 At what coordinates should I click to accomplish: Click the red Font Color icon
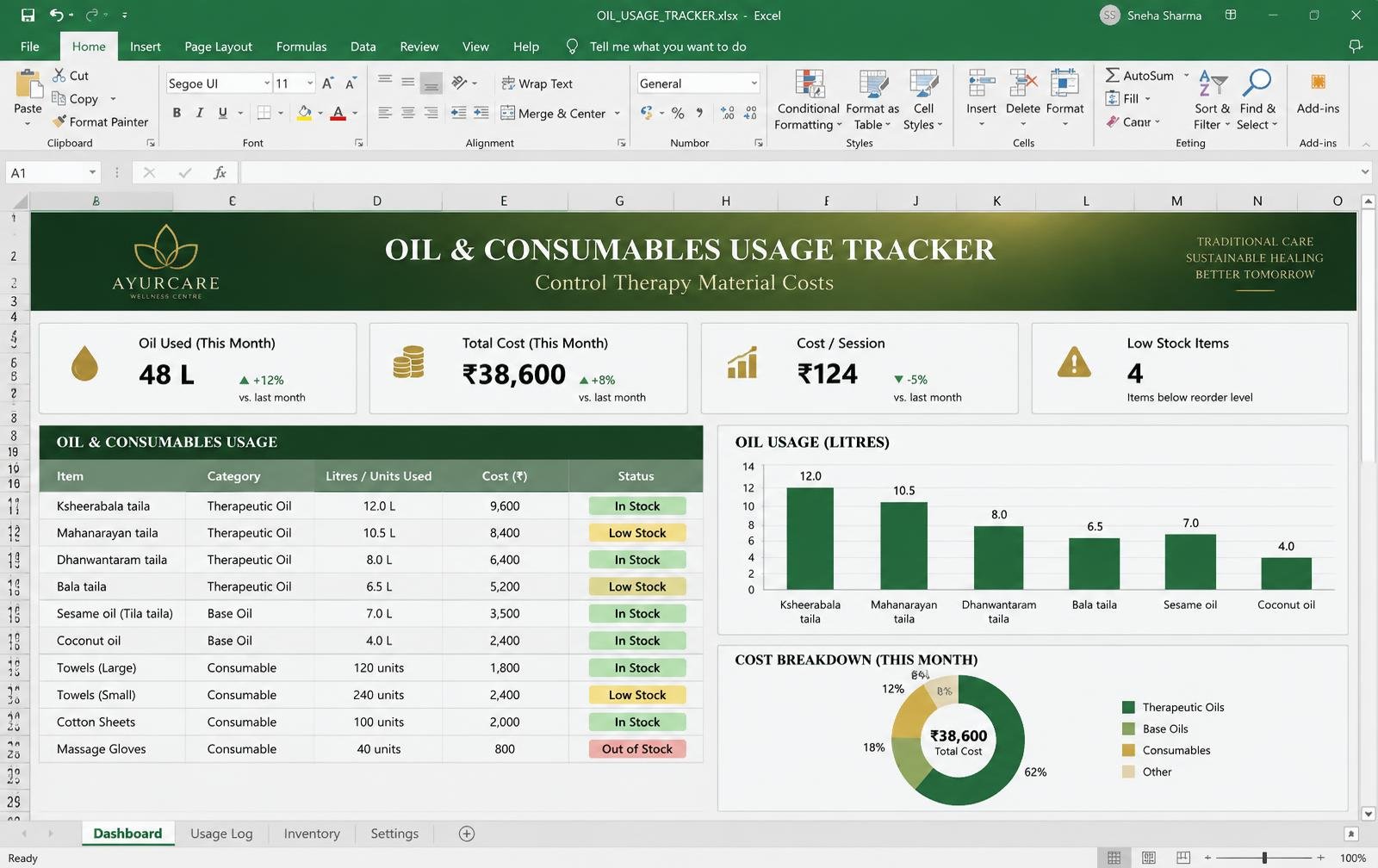[338, 113]
